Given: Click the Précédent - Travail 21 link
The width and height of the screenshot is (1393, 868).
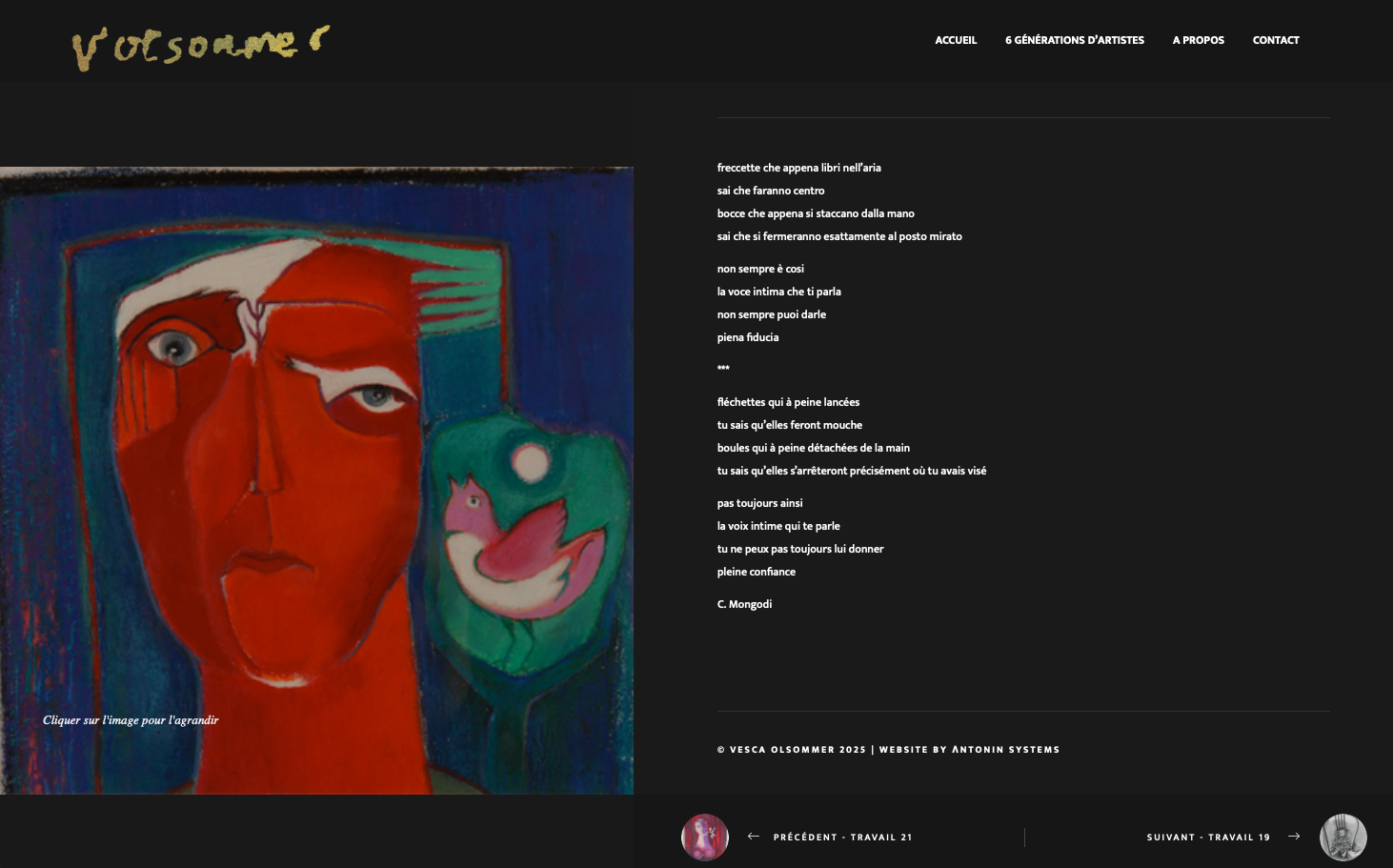Looking at the screenshot, I should point(842,838).
